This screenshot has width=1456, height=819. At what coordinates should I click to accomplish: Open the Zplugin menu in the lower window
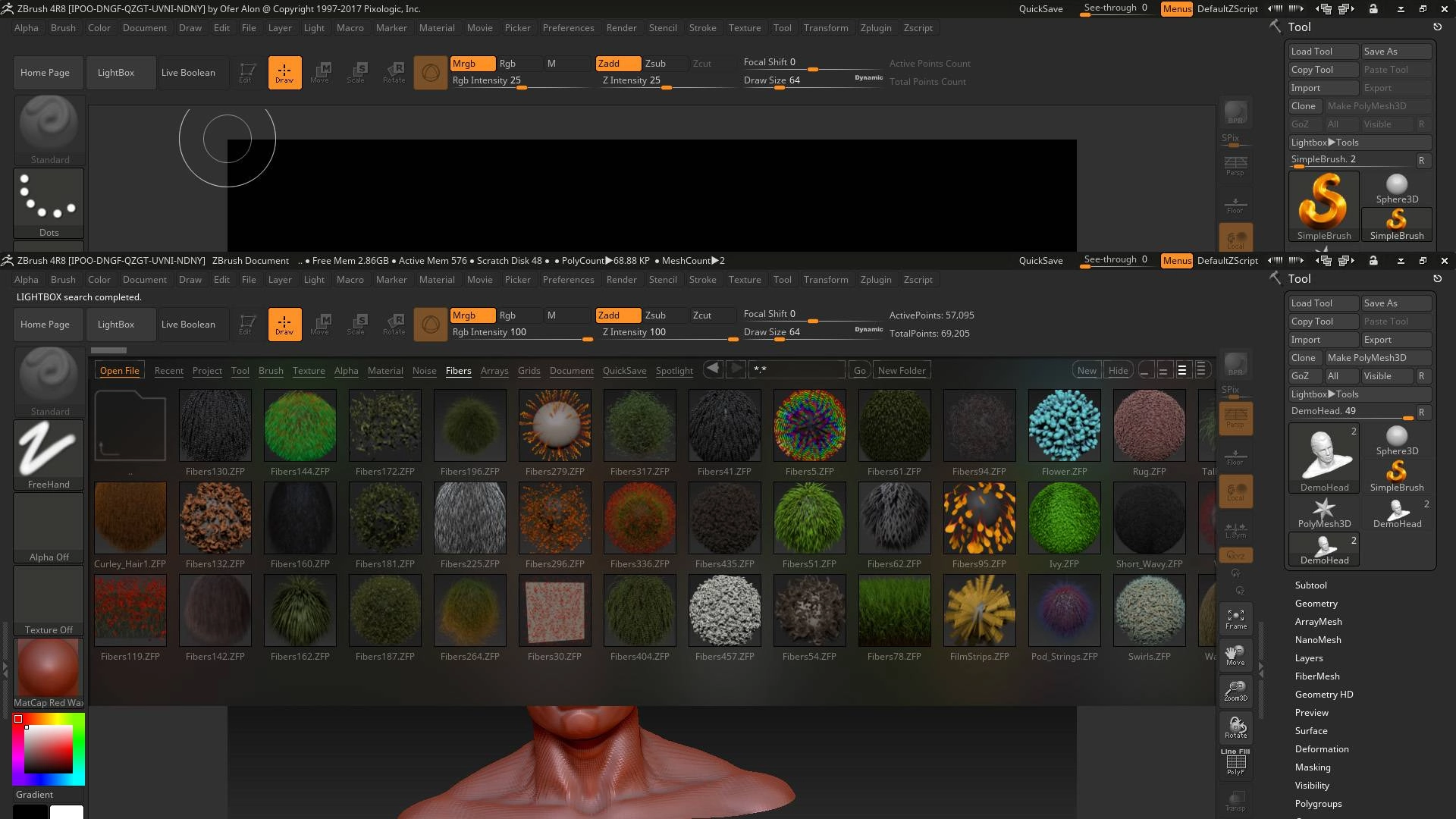876,280
